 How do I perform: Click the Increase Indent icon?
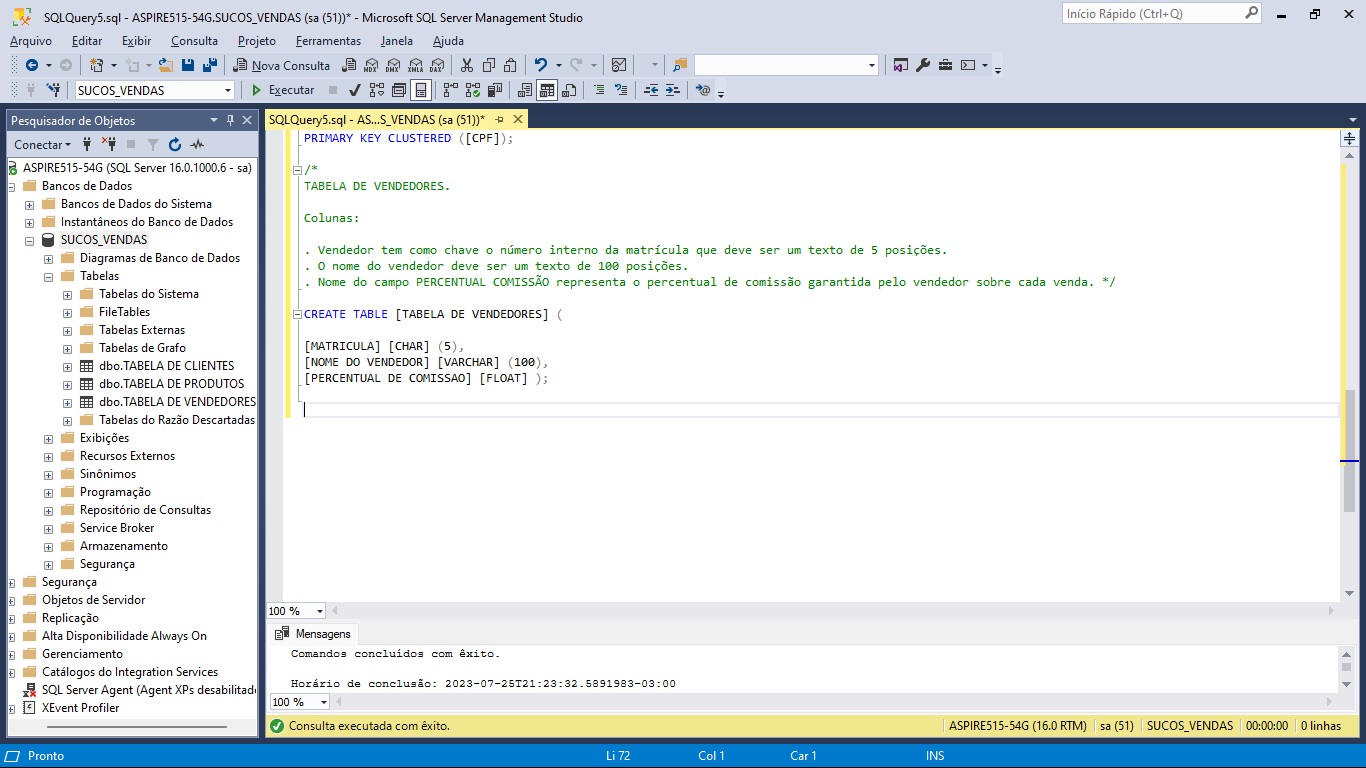click(x=673, y=90)
